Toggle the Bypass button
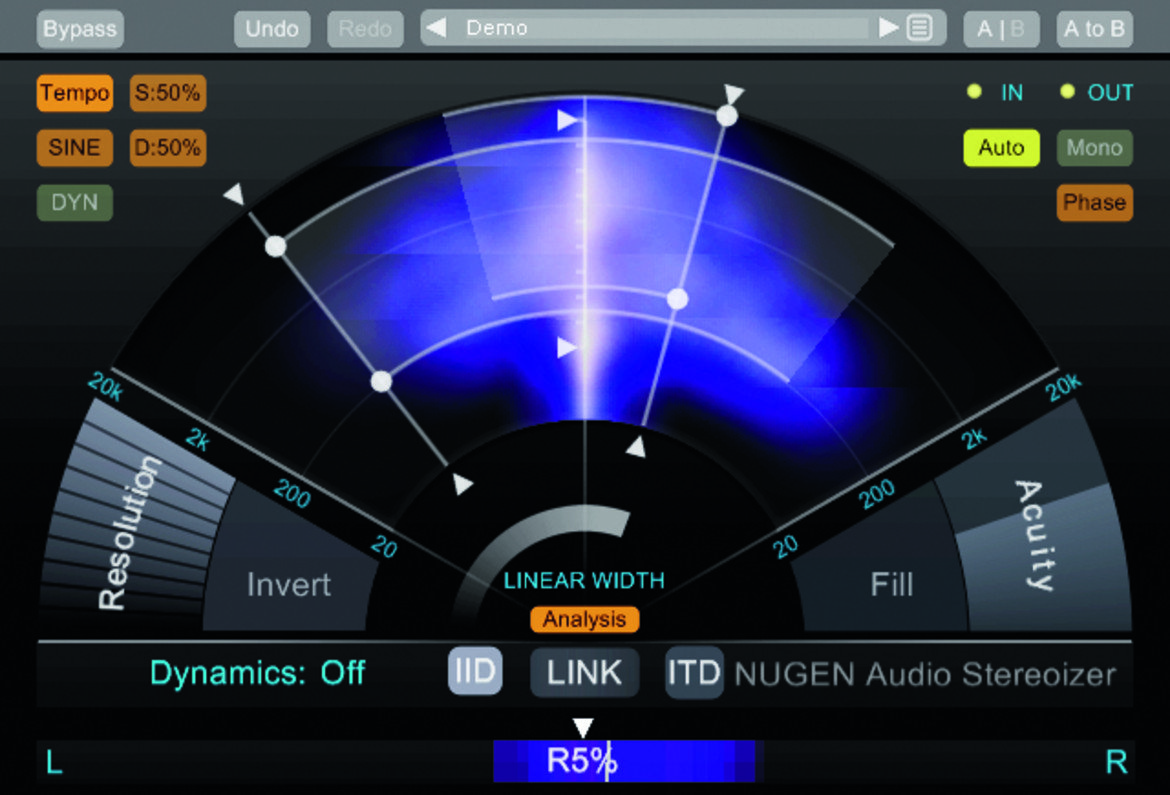Viewport: 1170px width, 795px height. pyautogui.click(x=80, y=29)
